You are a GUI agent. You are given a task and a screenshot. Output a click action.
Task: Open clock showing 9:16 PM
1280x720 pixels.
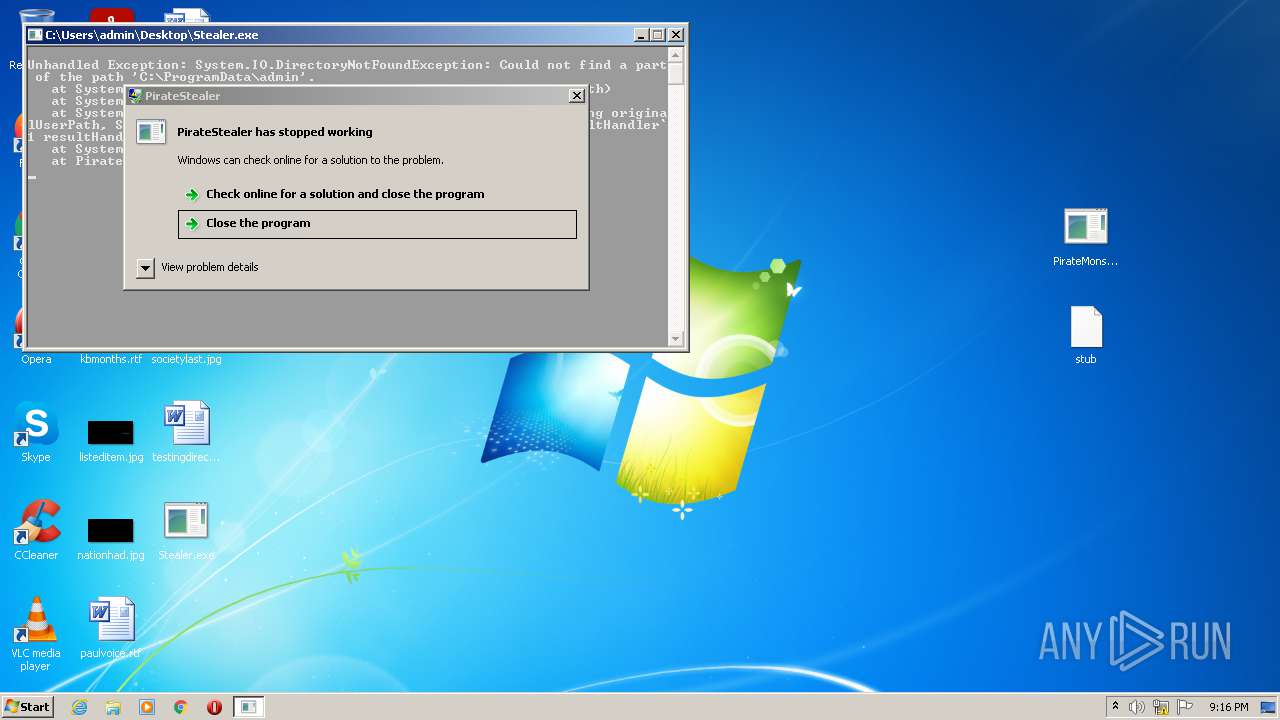point(1228,707)
